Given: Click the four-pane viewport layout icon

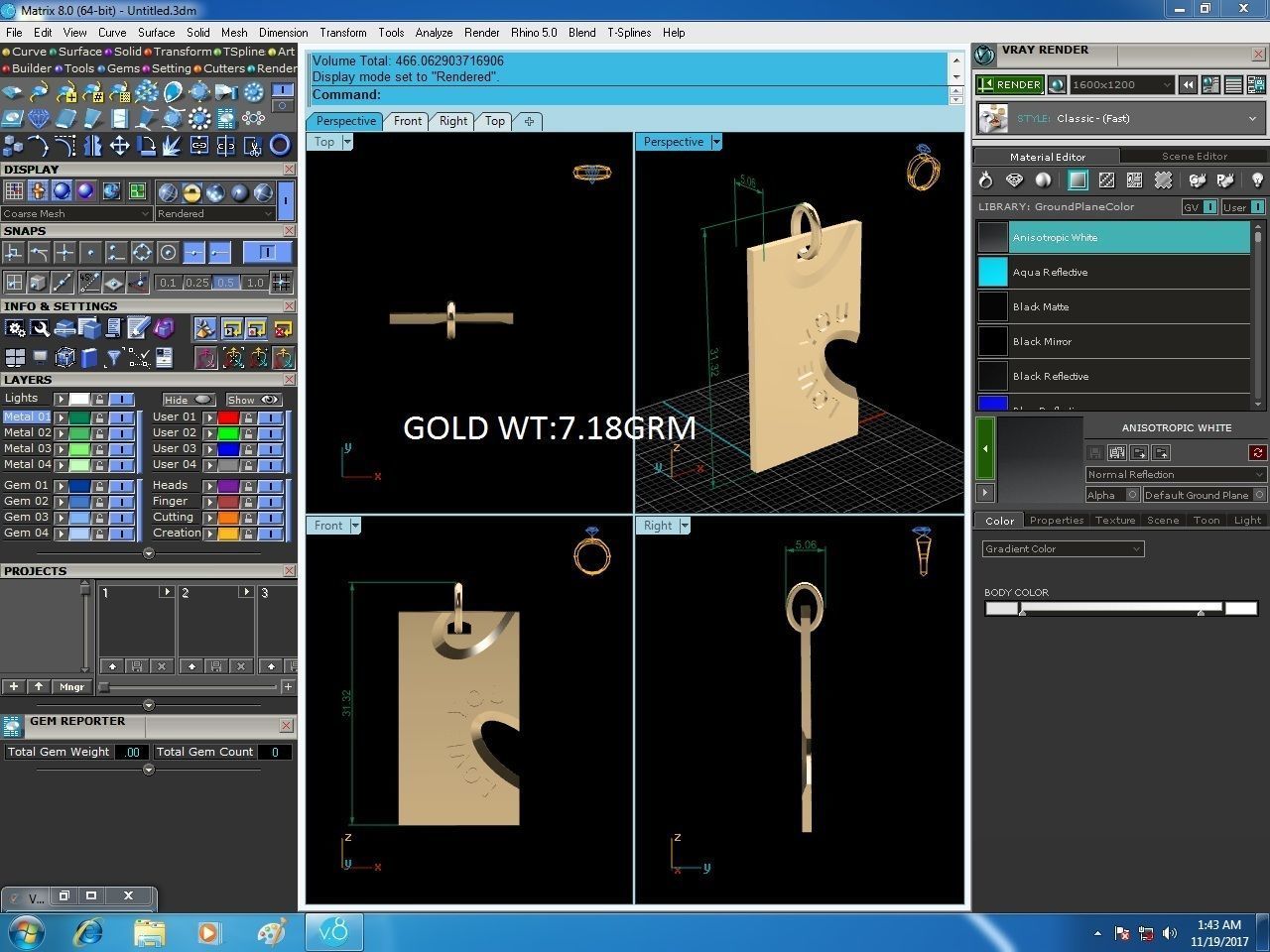Looking at the screenshot, I should pyautogui.click(x=15, y=357).
